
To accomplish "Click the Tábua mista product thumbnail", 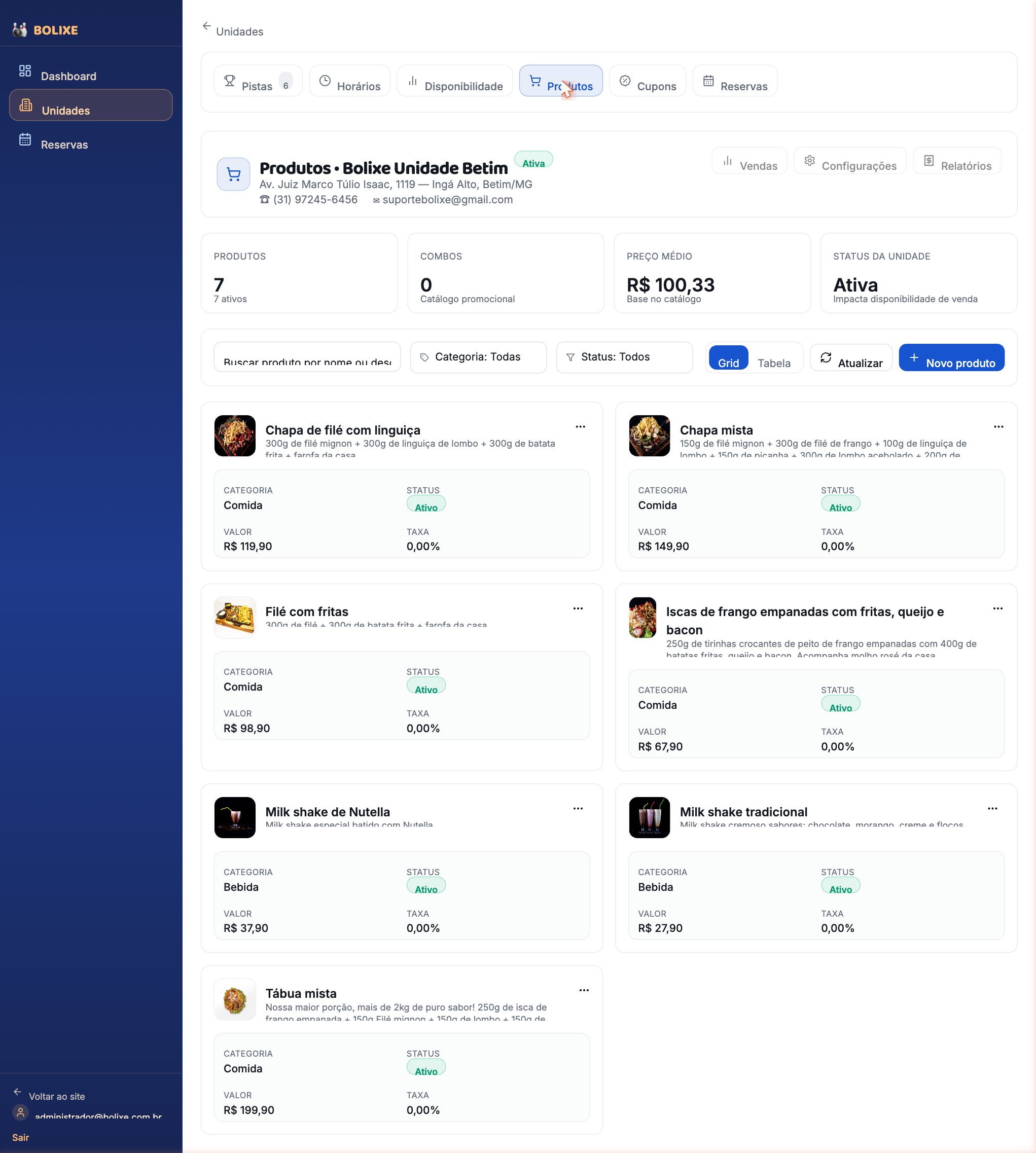I will (x=235, y=999).
